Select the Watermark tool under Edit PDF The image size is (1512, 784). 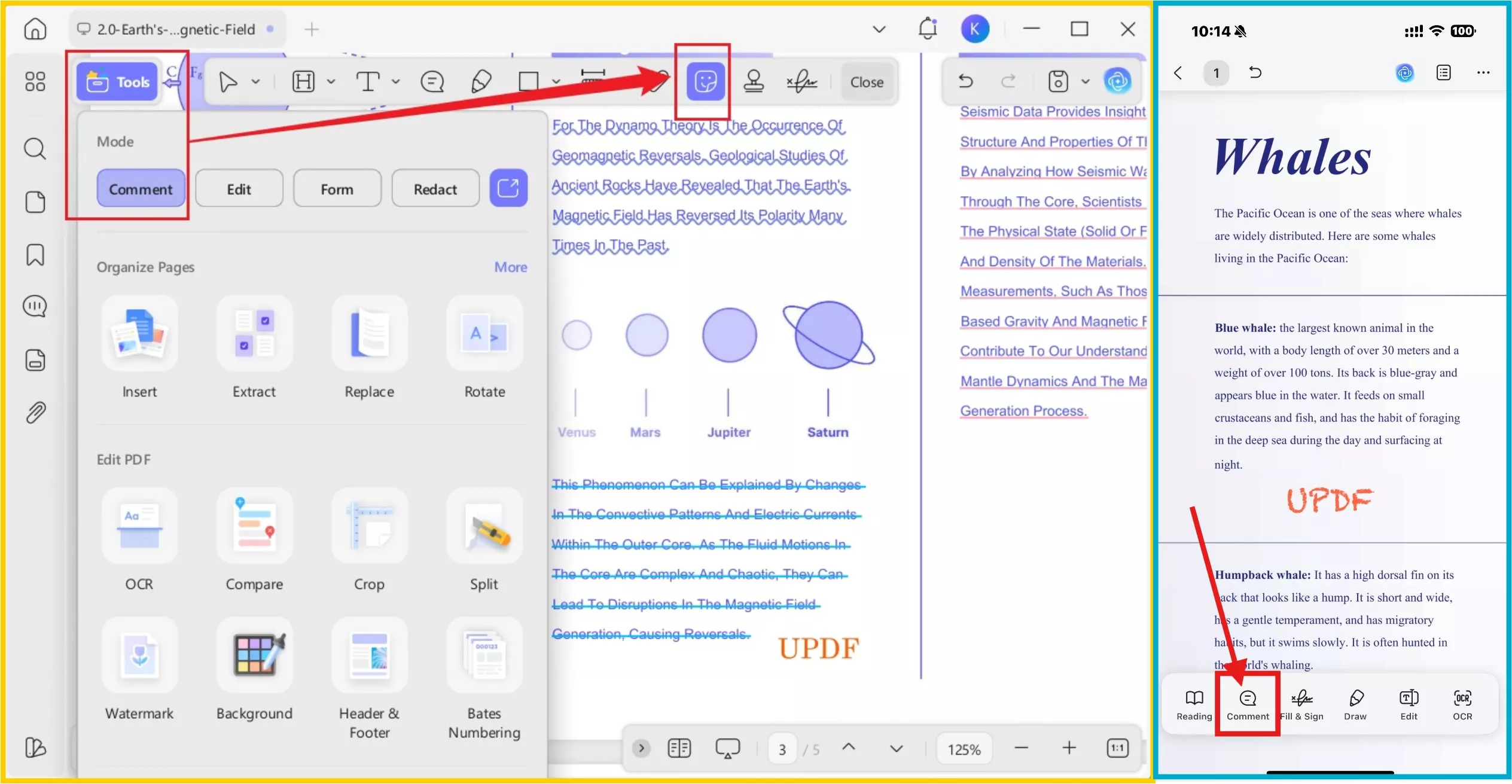coord(139,670)
